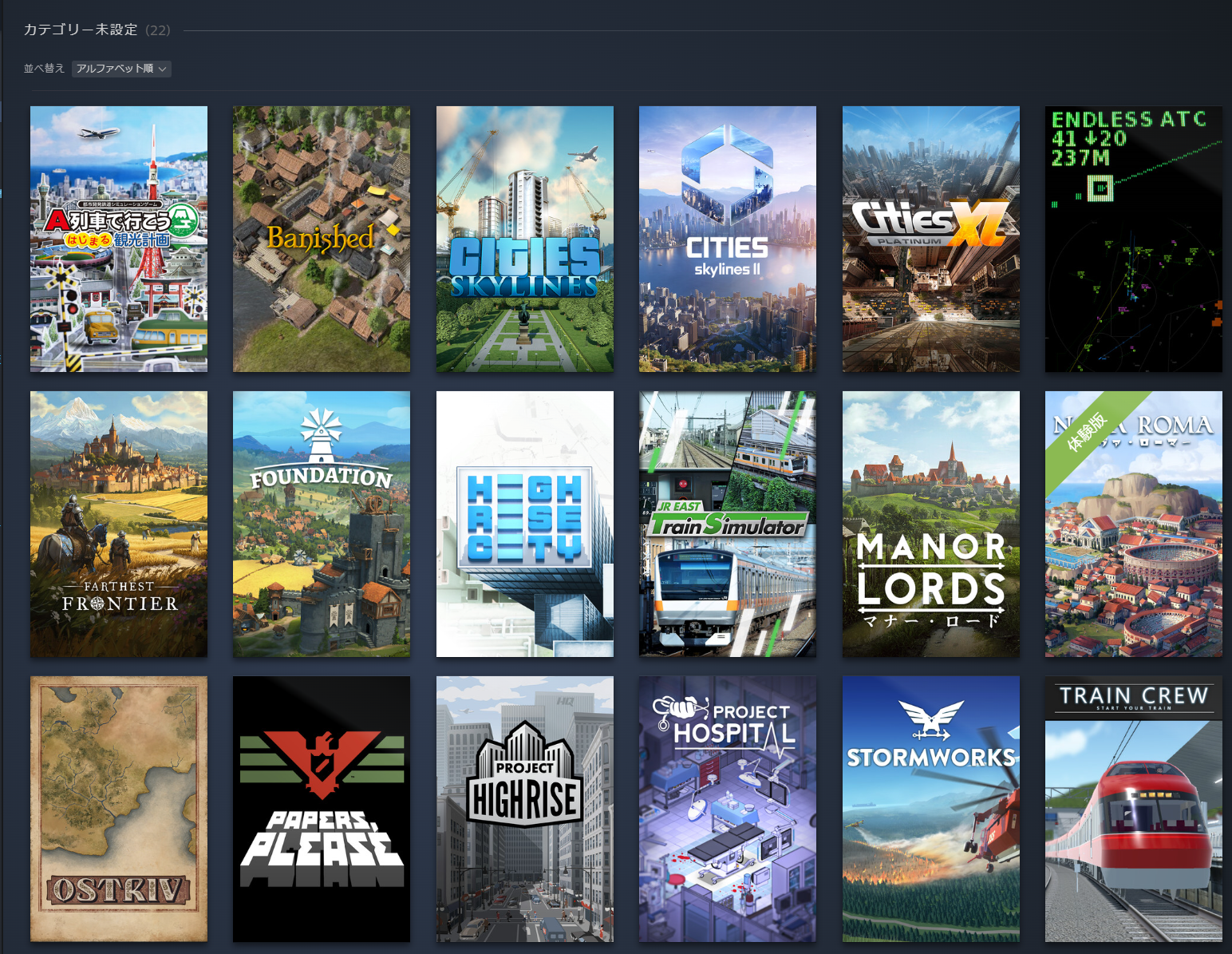The width and height of the screenshot is (1232, 954).
Task: Select the Banished game cover
Action: point(322,239)
